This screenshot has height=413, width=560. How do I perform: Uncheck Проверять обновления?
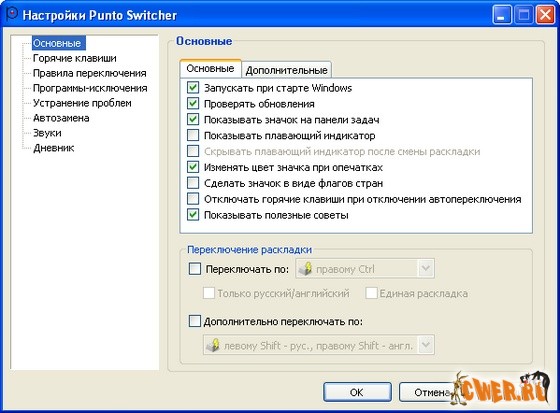pyautogui.click(x=193, y=104)
